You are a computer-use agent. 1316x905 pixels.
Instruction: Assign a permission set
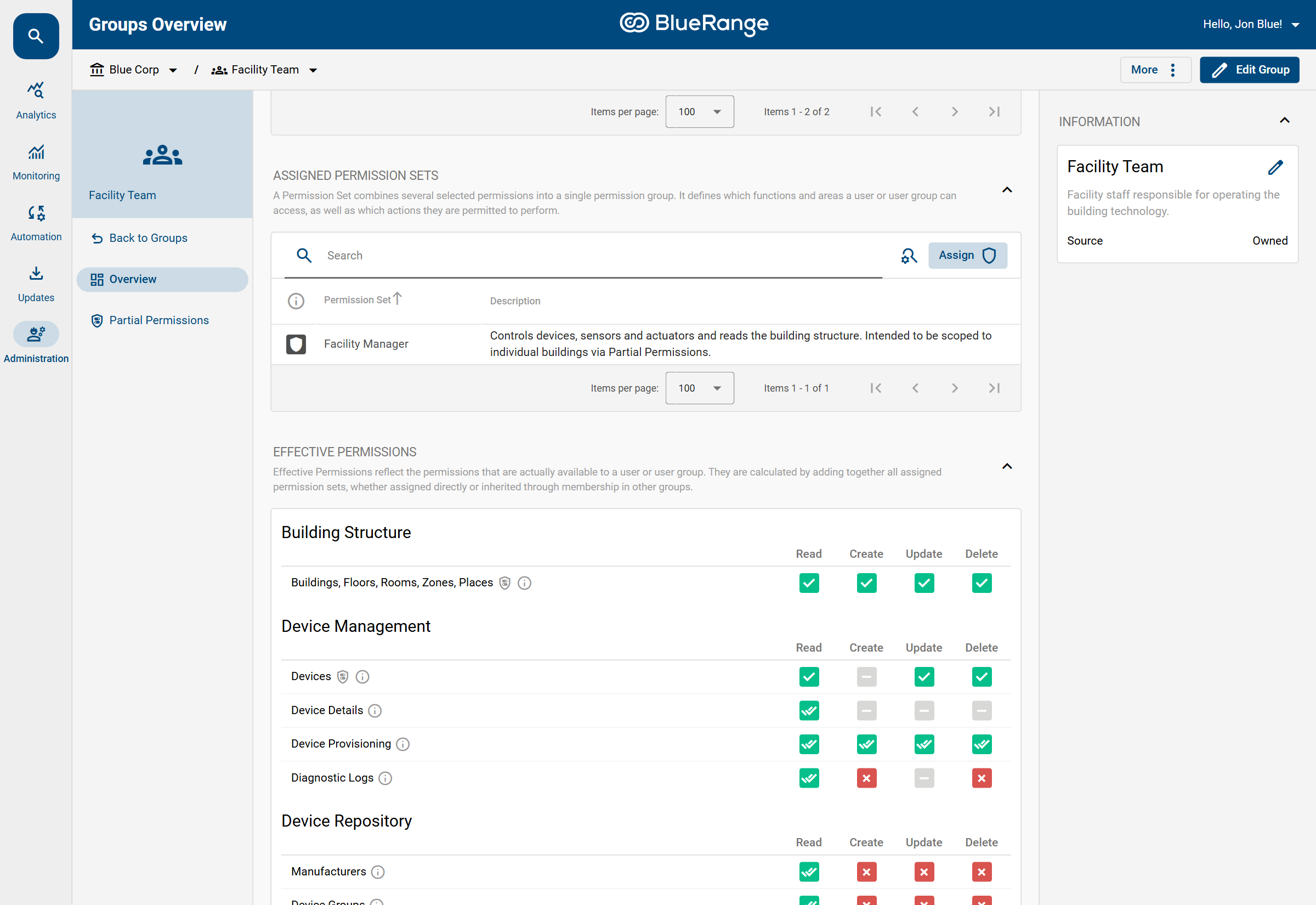967,256
